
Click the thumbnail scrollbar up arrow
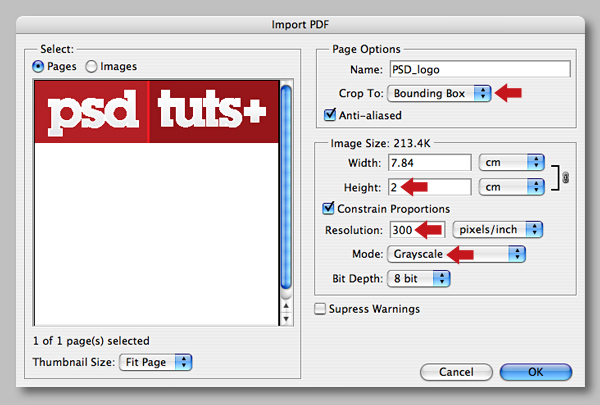tap(286, 306)
